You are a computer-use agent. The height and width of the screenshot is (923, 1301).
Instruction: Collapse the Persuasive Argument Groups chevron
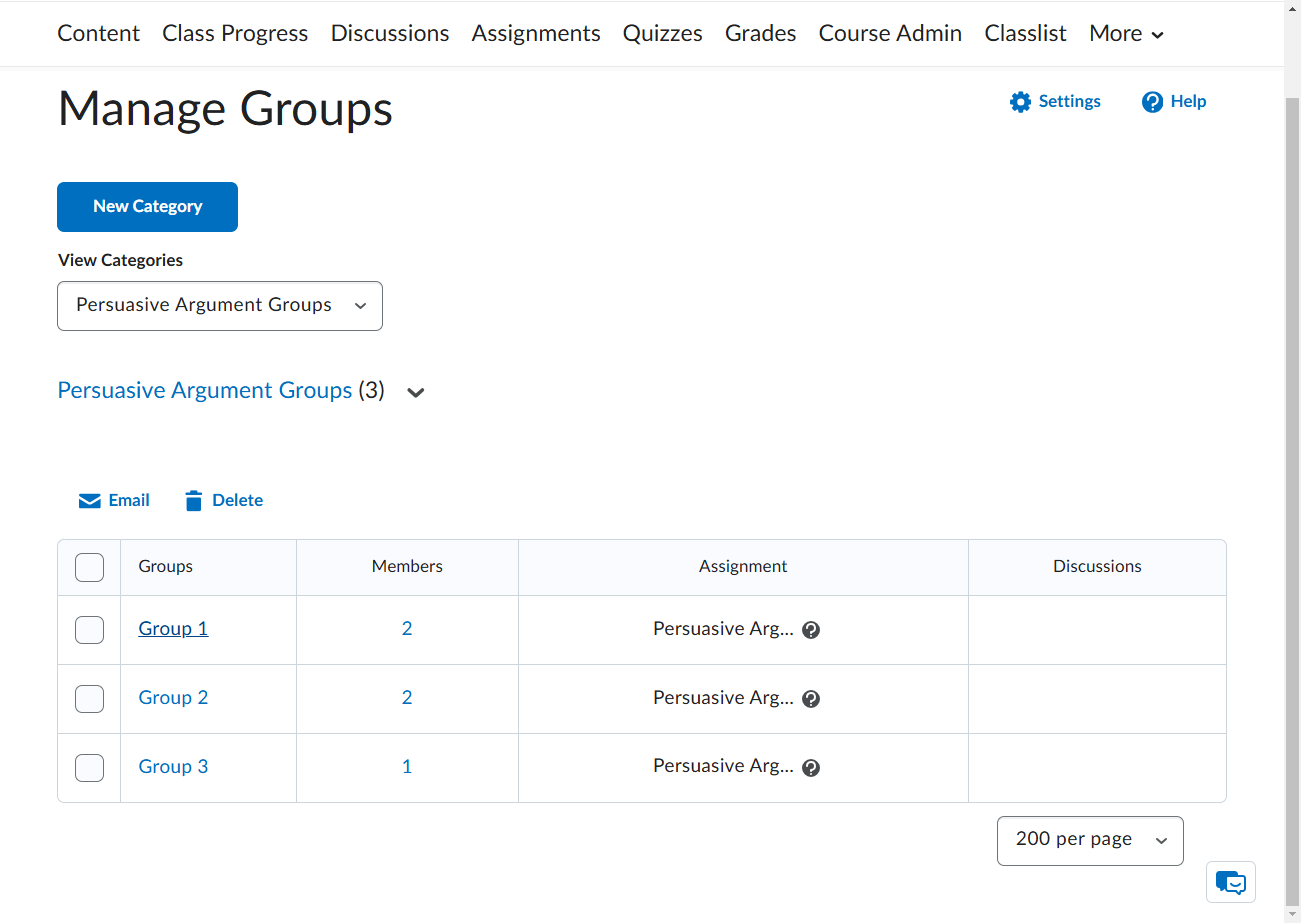[x=416, y=392]
